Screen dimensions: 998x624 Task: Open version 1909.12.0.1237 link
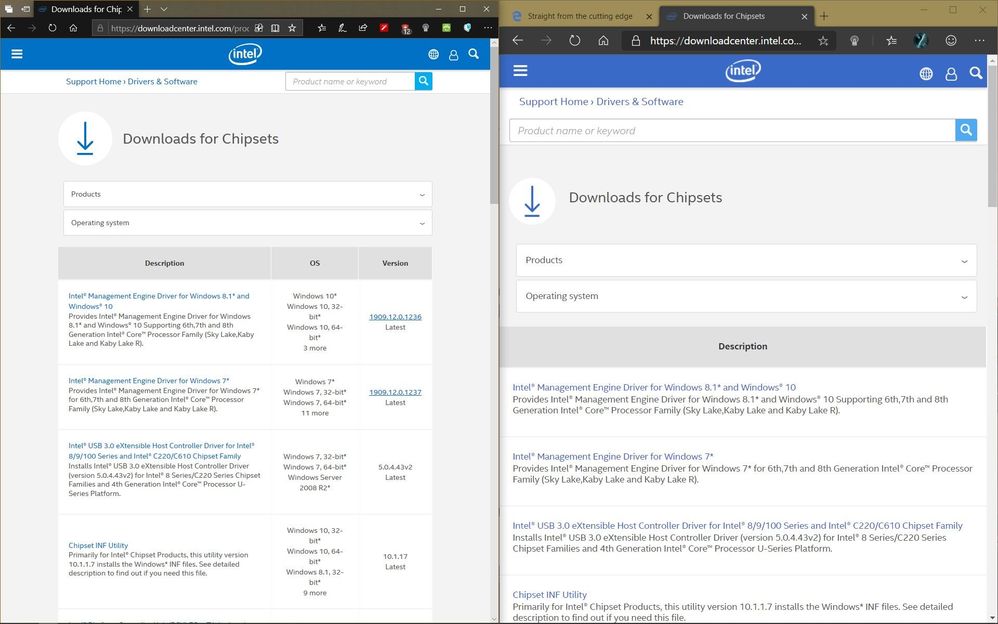(395, 392)
